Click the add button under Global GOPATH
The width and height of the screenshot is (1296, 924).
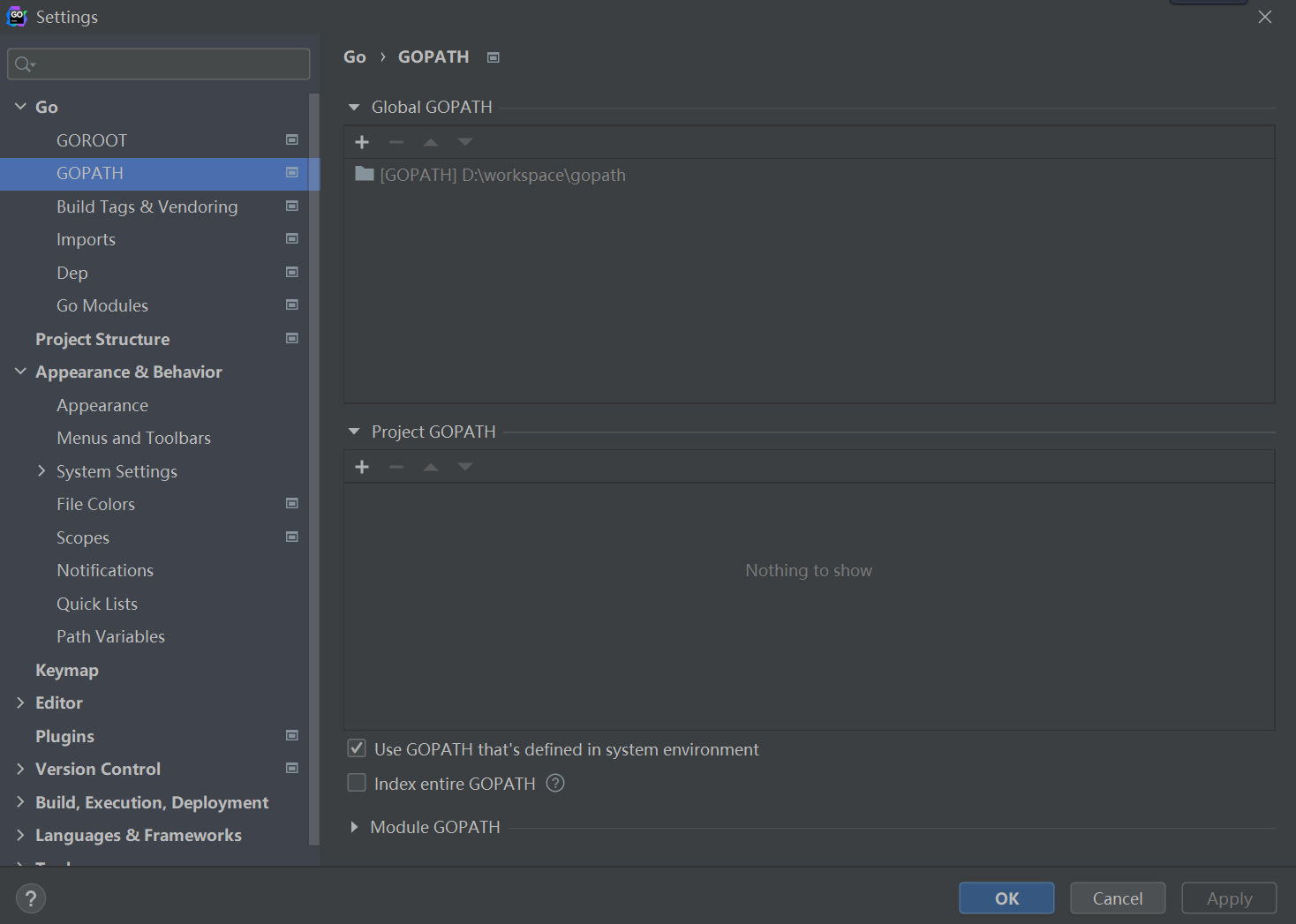[362, 142]
